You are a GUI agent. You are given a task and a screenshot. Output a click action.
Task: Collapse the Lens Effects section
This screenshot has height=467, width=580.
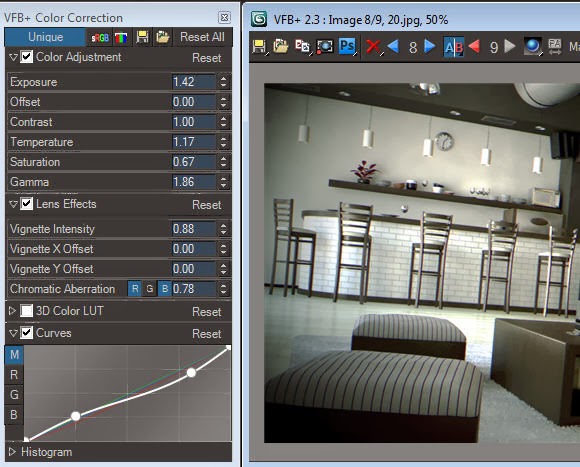(x=13, y=204)
